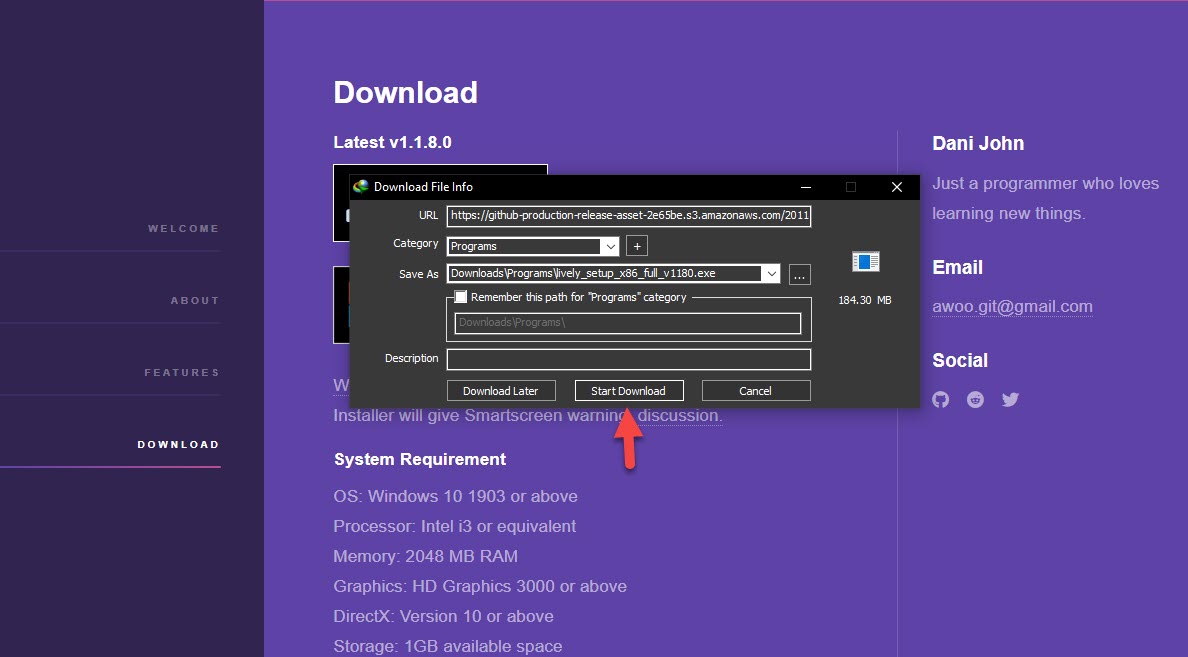Expand the Category dropdown showing Programs

[609, 246]
